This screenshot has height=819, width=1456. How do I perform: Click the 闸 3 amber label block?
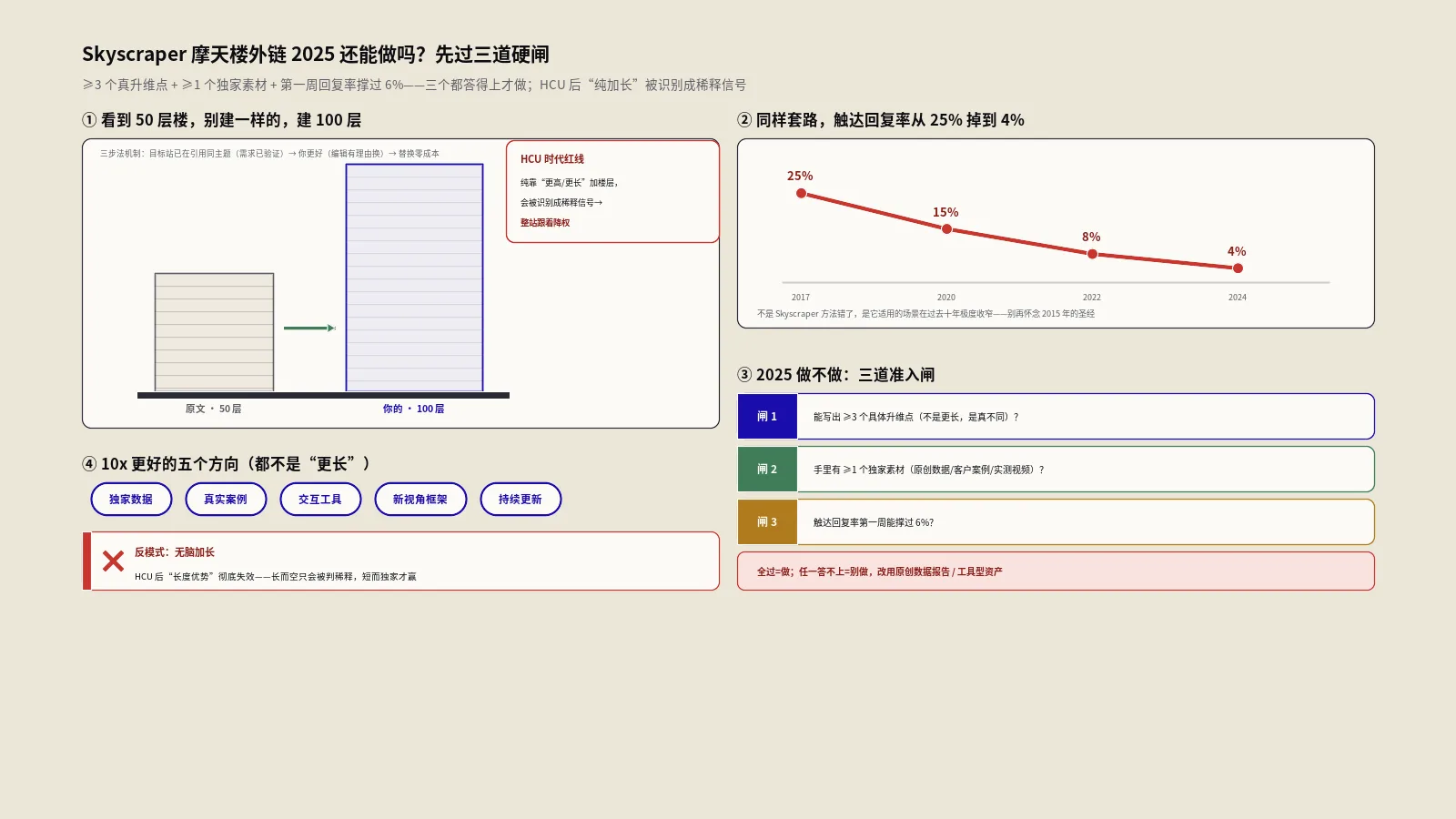(767, 522)
